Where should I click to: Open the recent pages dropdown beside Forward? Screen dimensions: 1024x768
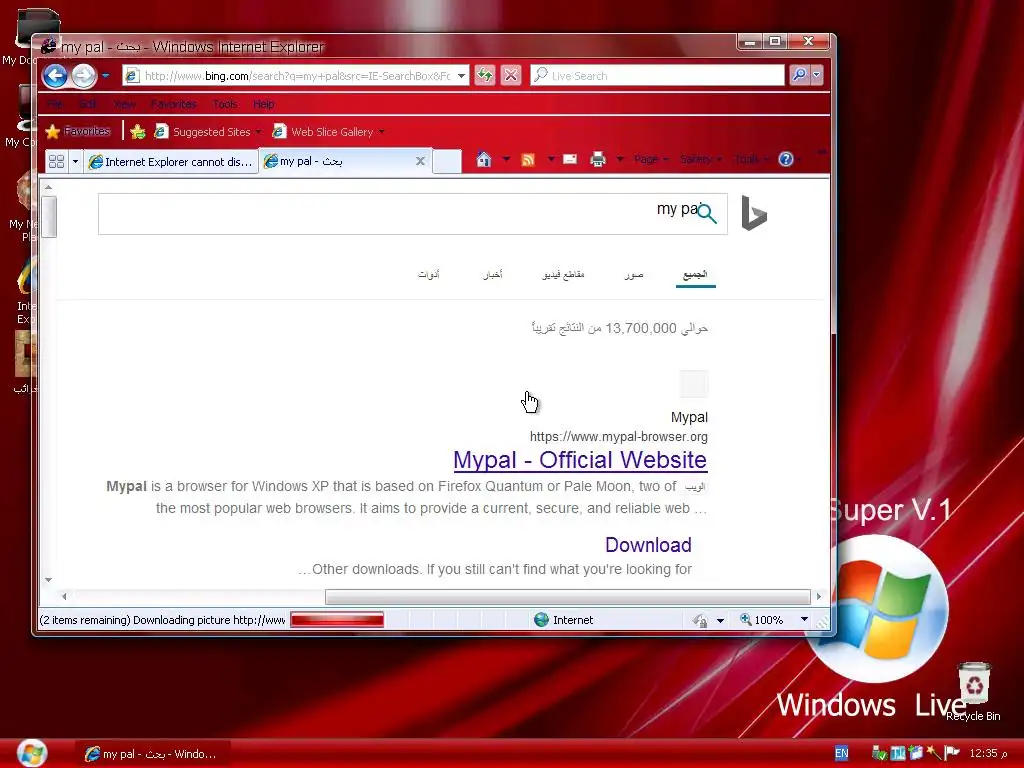pyautogui.click(x=106, y=76)
